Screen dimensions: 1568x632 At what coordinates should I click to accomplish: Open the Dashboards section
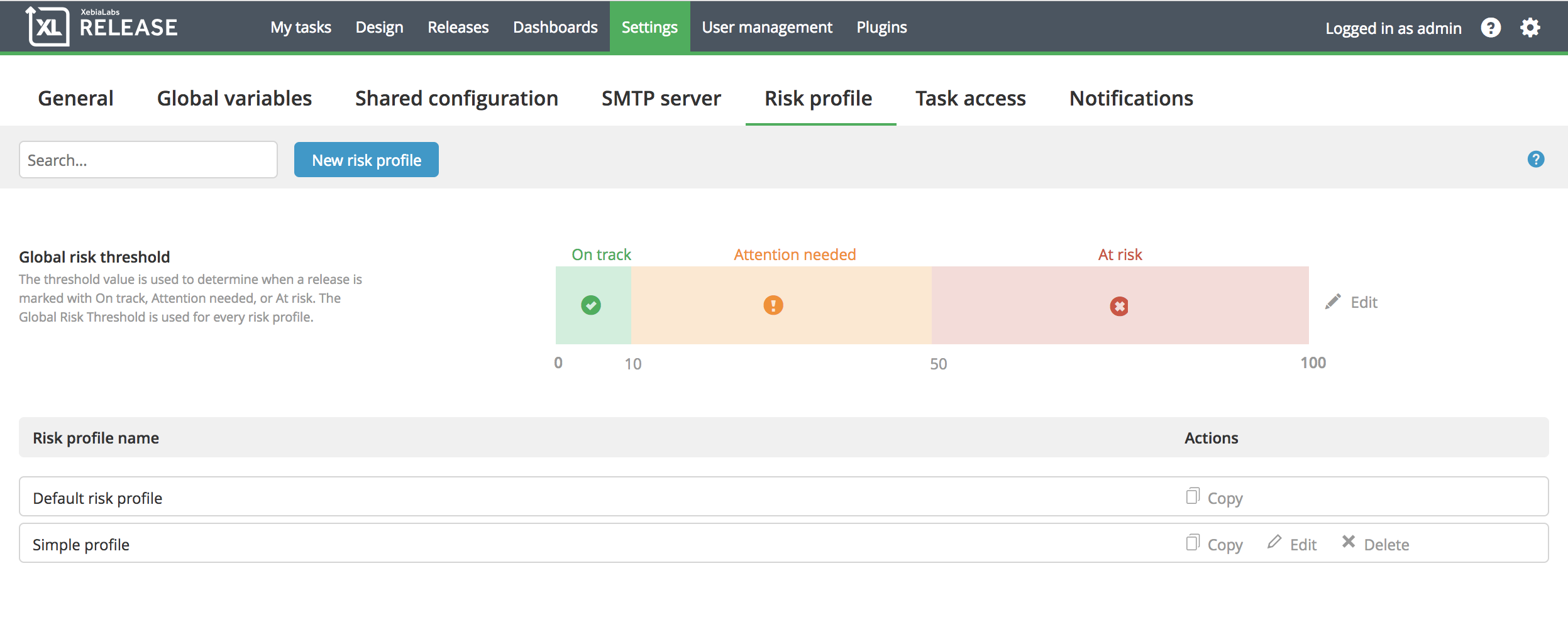[x=555, y=26]
